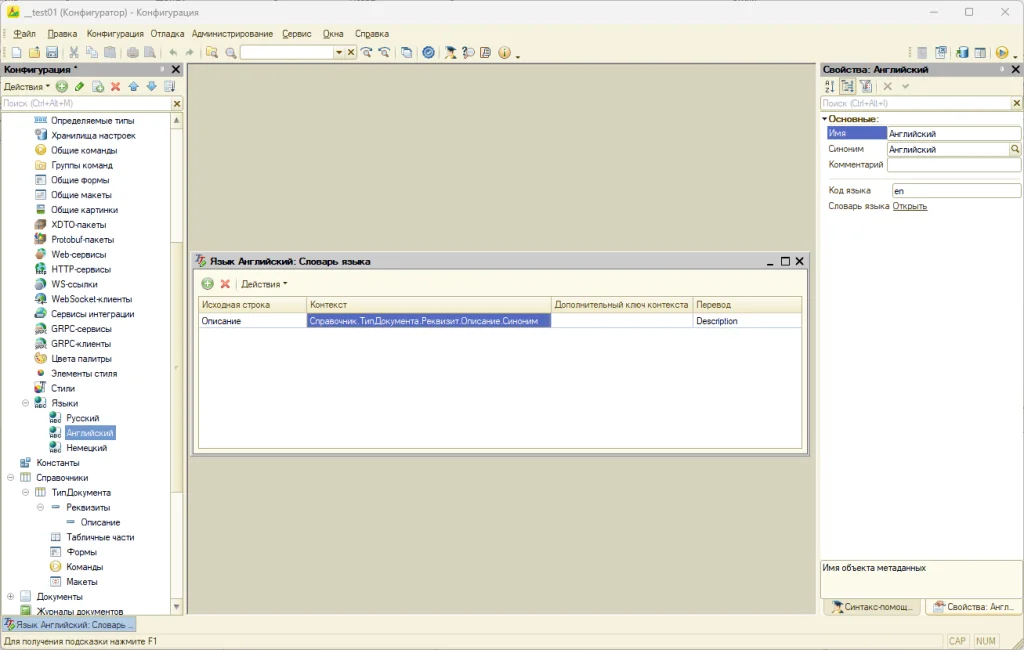
Task: Click the Открыть link for Словарь языка
Action: pos(910,206)
